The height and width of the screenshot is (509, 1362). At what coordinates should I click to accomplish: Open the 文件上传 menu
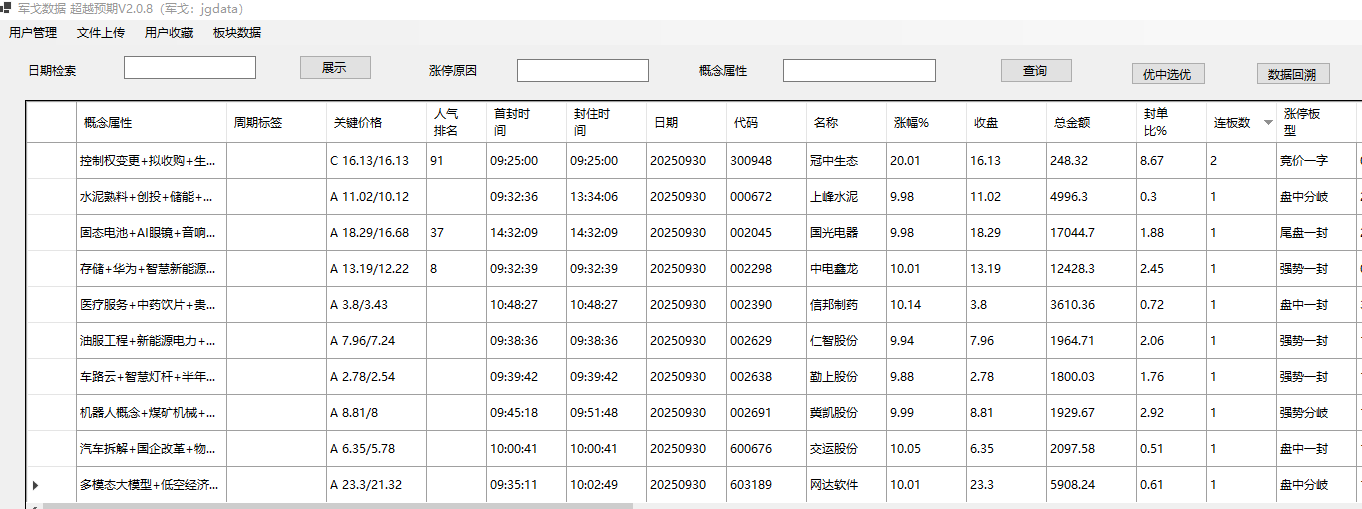[101, 33]
